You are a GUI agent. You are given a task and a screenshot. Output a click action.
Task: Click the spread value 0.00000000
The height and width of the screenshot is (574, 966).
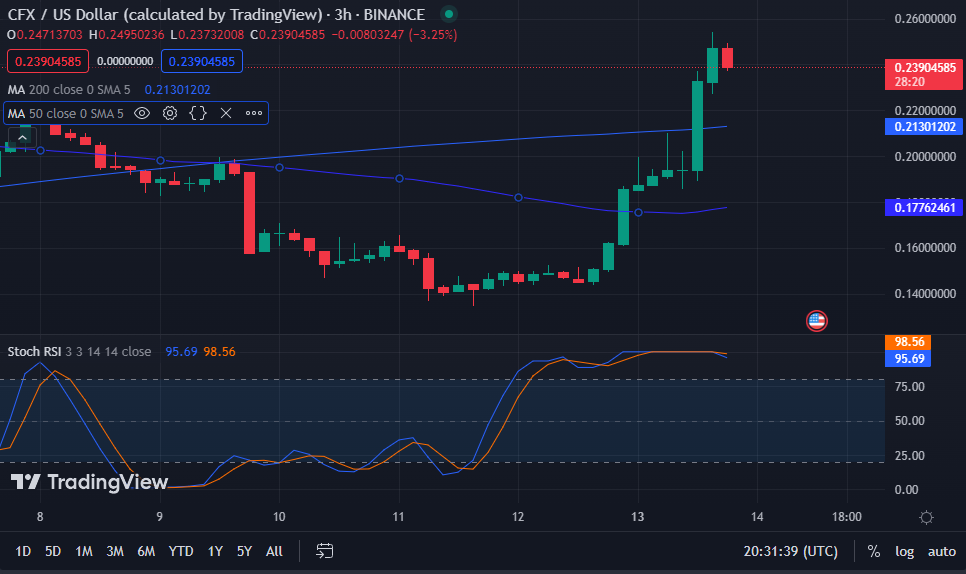coord(125,62)
